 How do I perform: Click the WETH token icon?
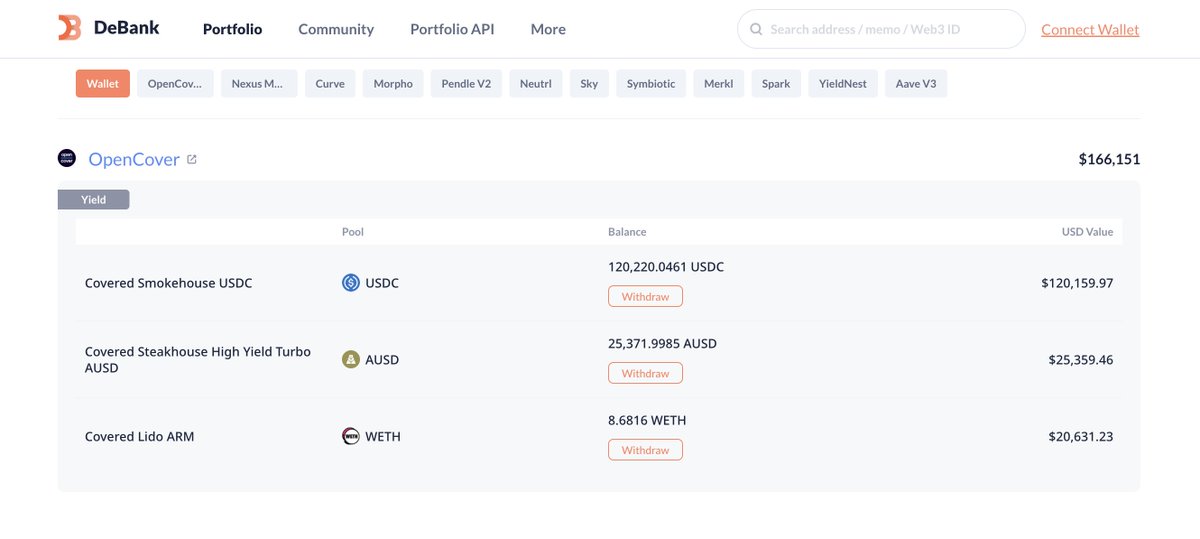(351, 436)
